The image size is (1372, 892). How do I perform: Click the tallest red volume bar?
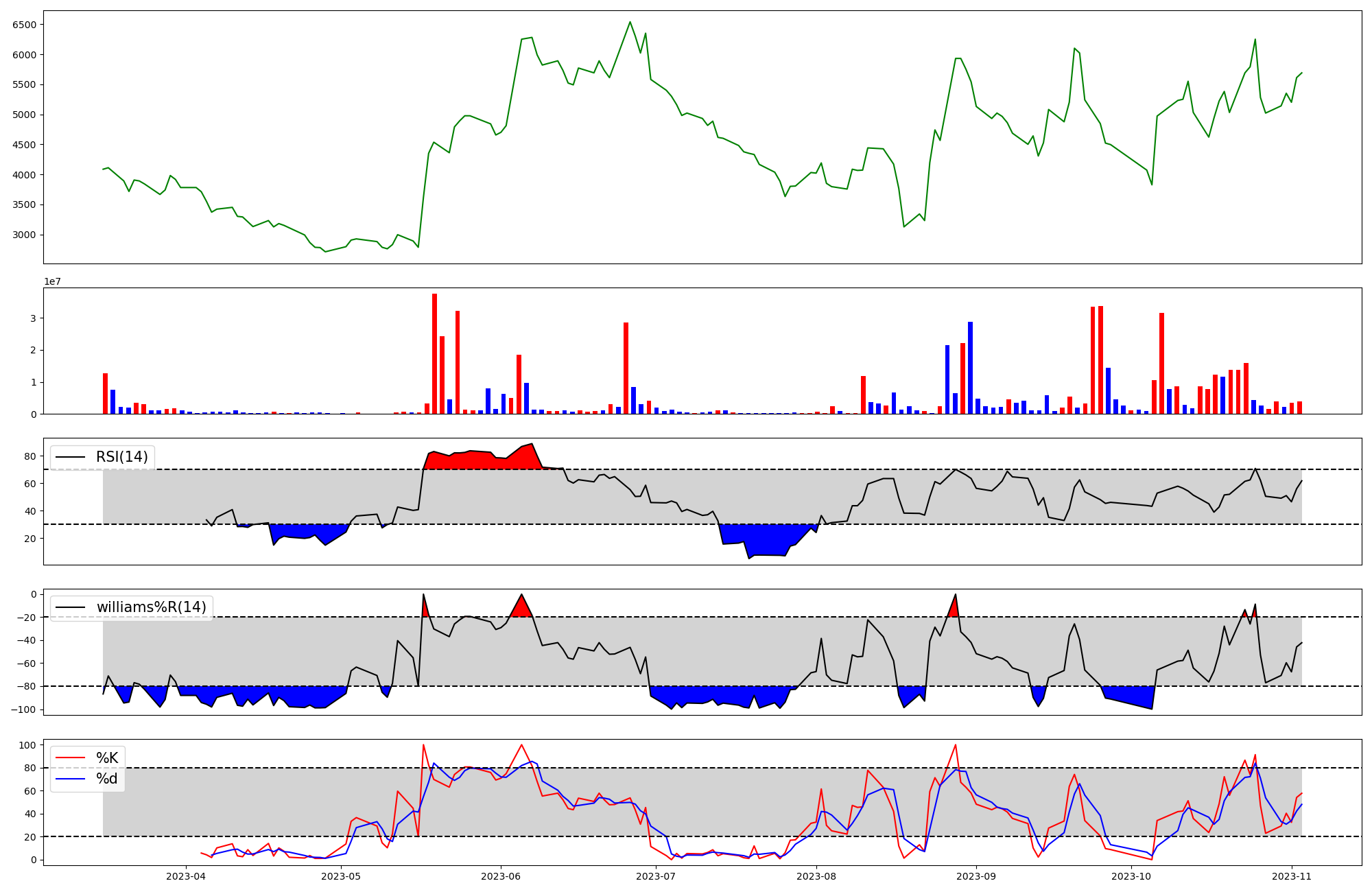click(x=434, y=353)
